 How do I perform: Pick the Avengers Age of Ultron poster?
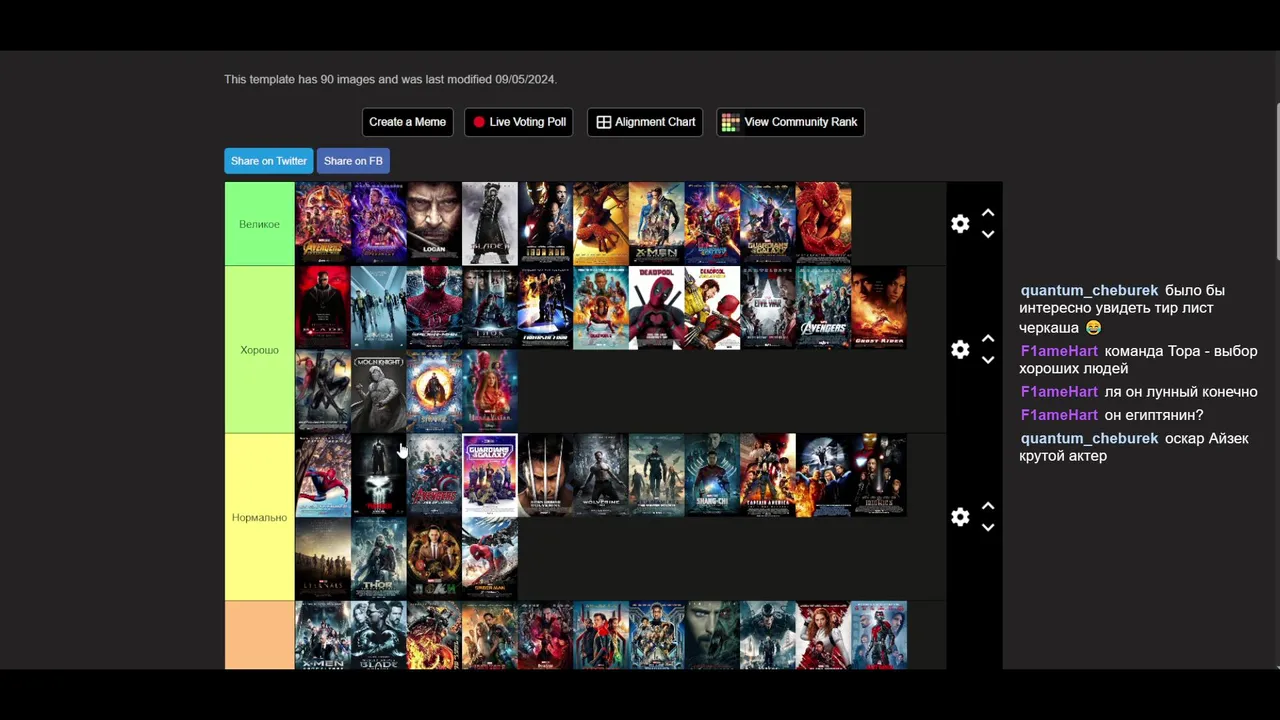(x=434, y=475)
